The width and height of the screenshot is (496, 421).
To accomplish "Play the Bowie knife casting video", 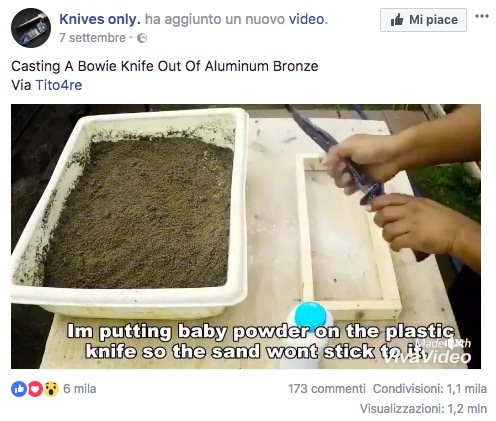I will pyautogui.click(x=246, y=236).
